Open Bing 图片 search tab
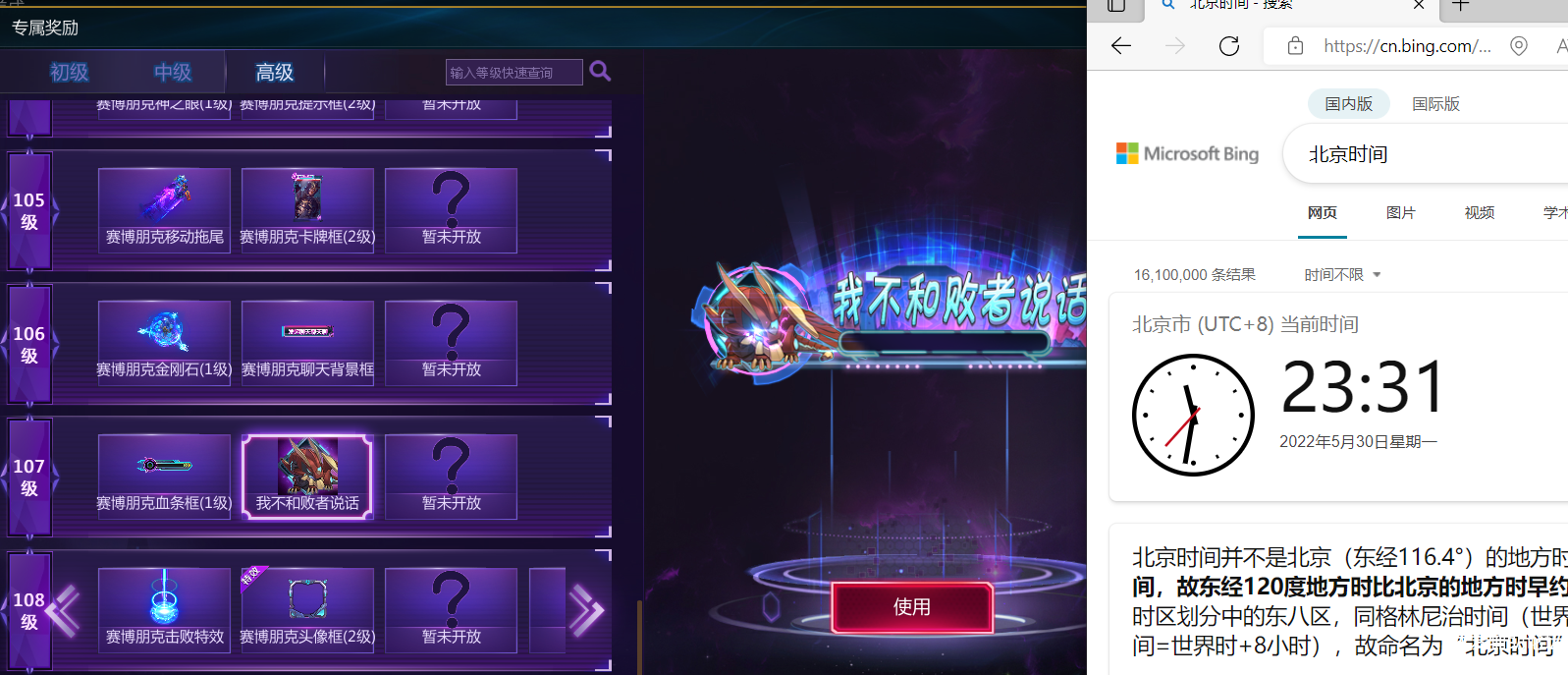The width and height of the screenshot is (1568, 675). 1400,213
